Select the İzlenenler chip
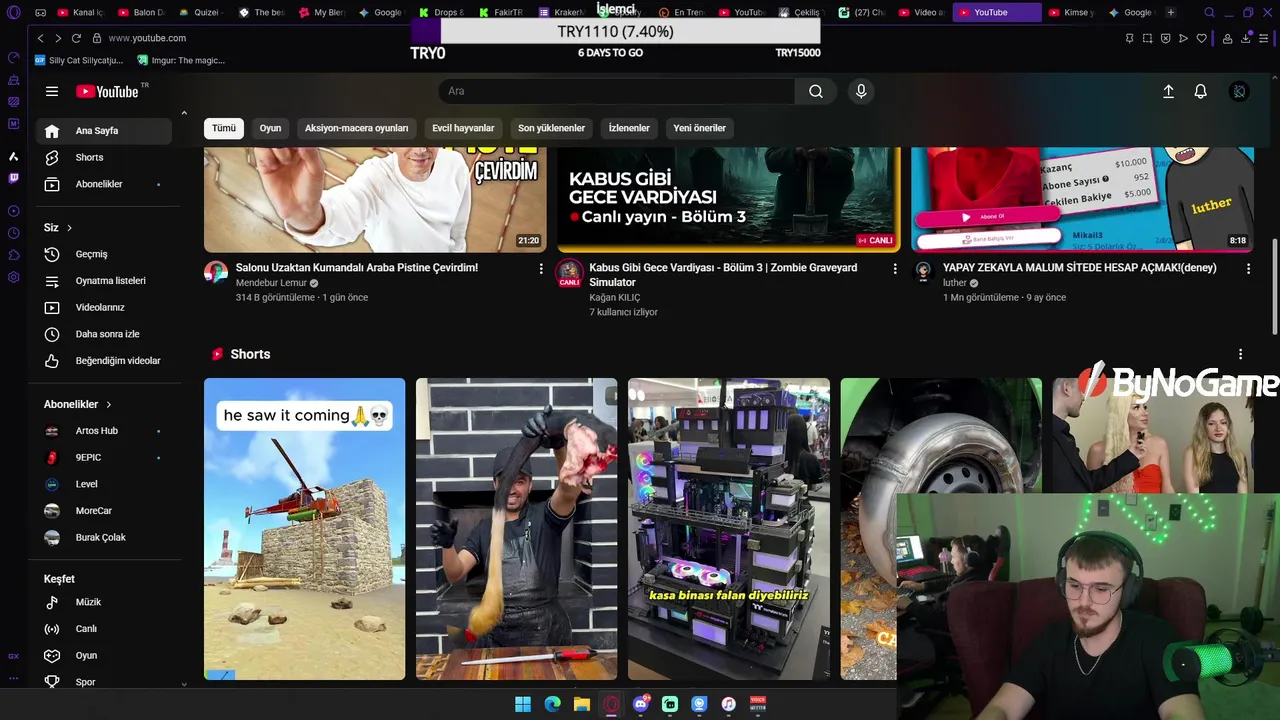 (x=629, y=128)
